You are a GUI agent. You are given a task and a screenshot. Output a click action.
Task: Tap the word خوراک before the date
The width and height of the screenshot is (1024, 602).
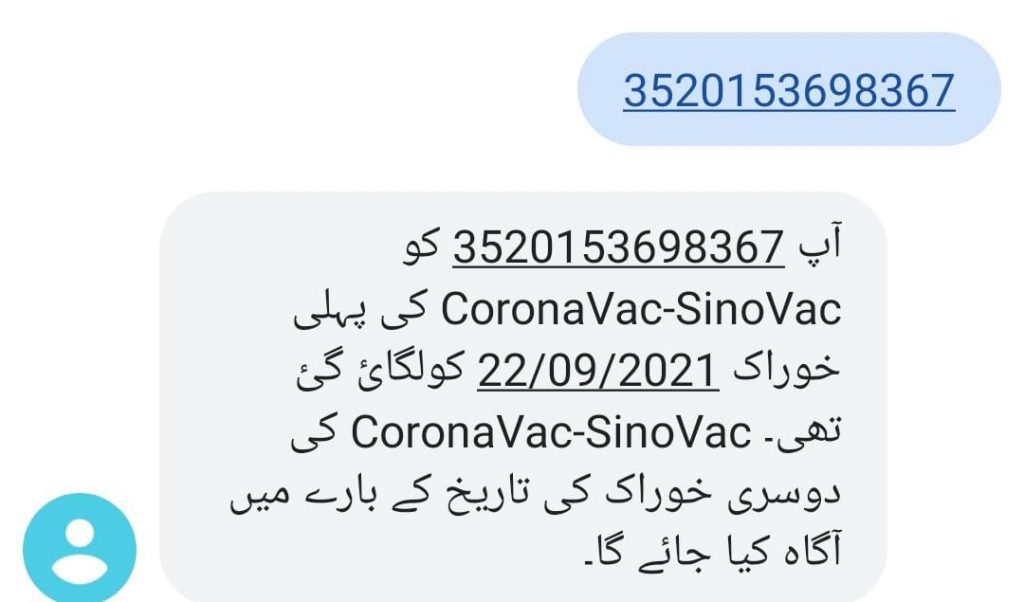tap(786, 370)
